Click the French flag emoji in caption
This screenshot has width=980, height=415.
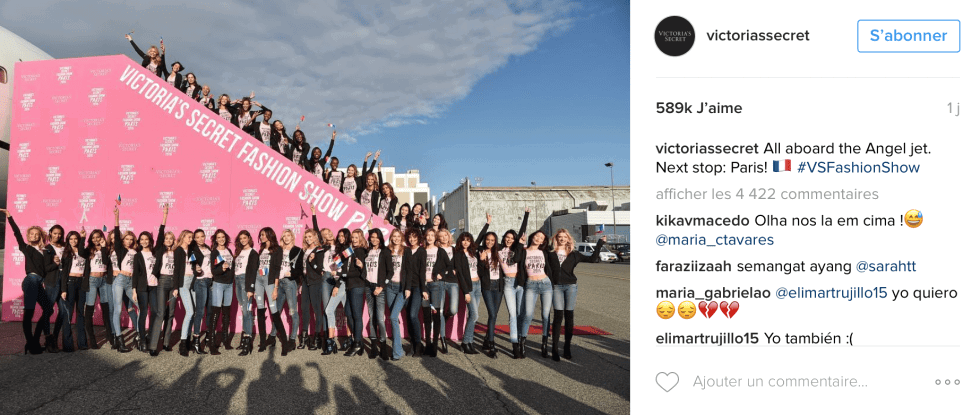[x=781, y=166]
